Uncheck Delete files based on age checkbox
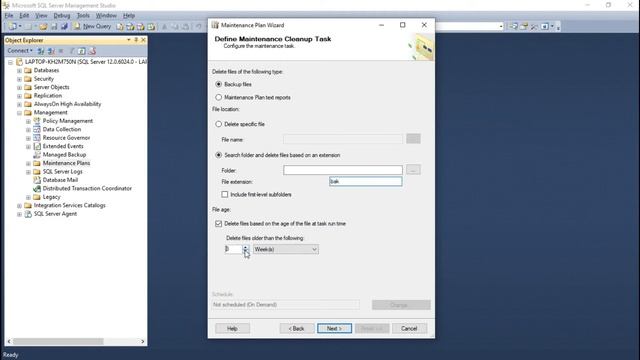Image resolution: width=640 pixels, height=360 pixels. tap(219, 224)
